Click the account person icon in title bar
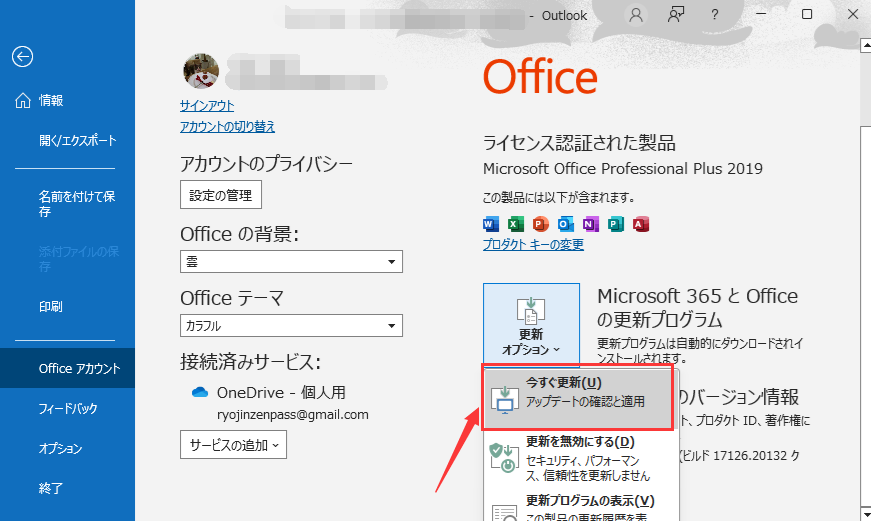 [636, 15]
